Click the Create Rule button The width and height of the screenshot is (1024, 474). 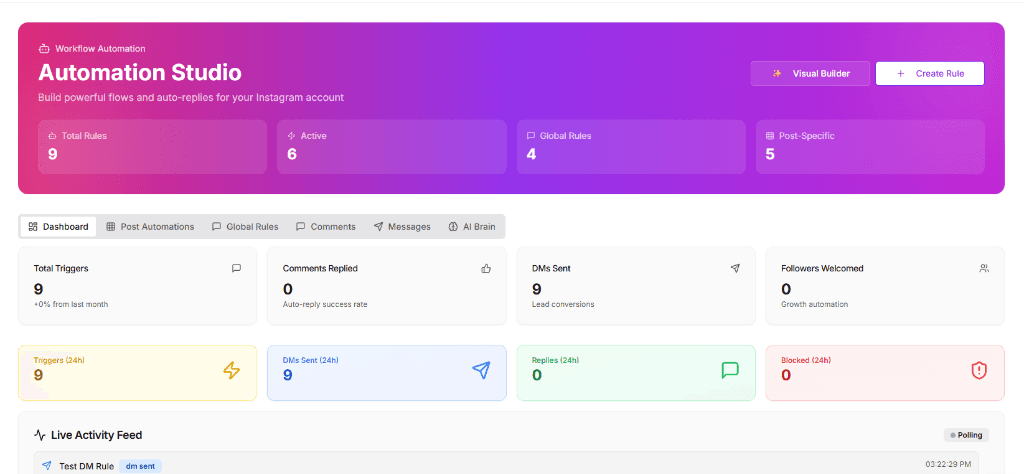pyautogui.click(x=929, y=73)
